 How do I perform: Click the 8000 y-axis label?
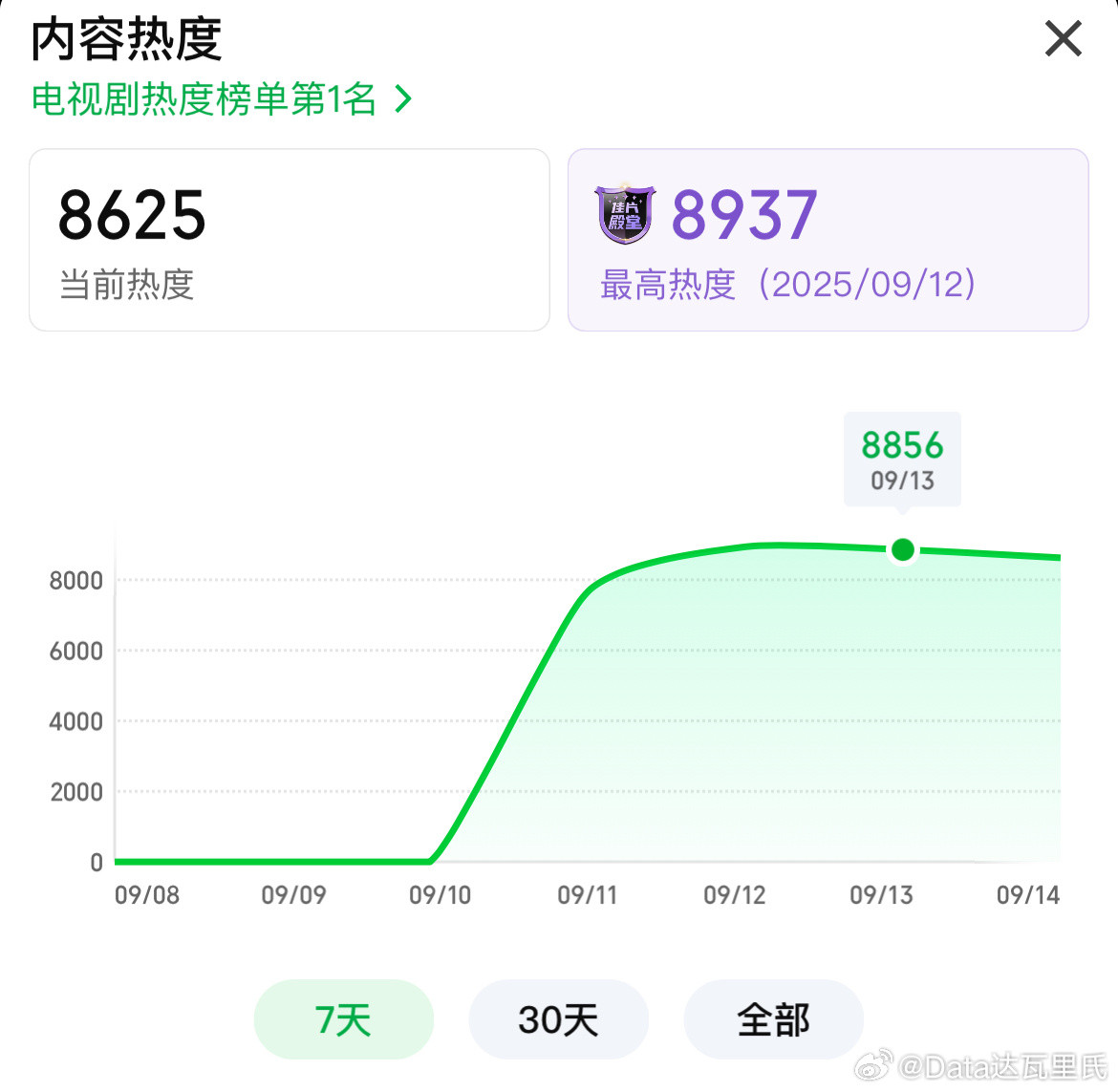click(x=76, y=581)
